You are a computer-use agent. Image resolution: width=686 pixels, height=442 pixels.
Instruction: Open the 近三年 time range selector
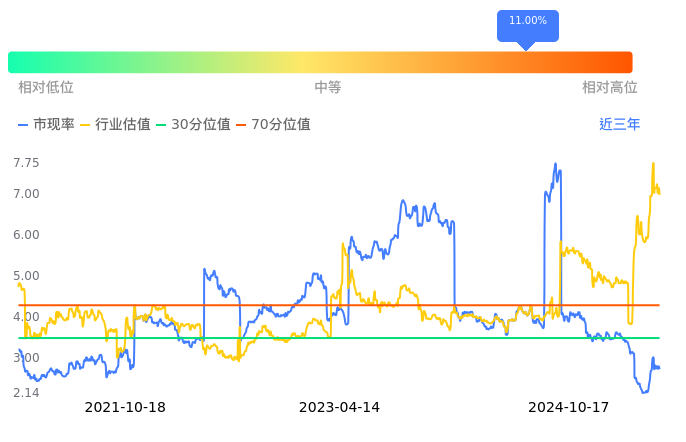click(x=619, y=125)
